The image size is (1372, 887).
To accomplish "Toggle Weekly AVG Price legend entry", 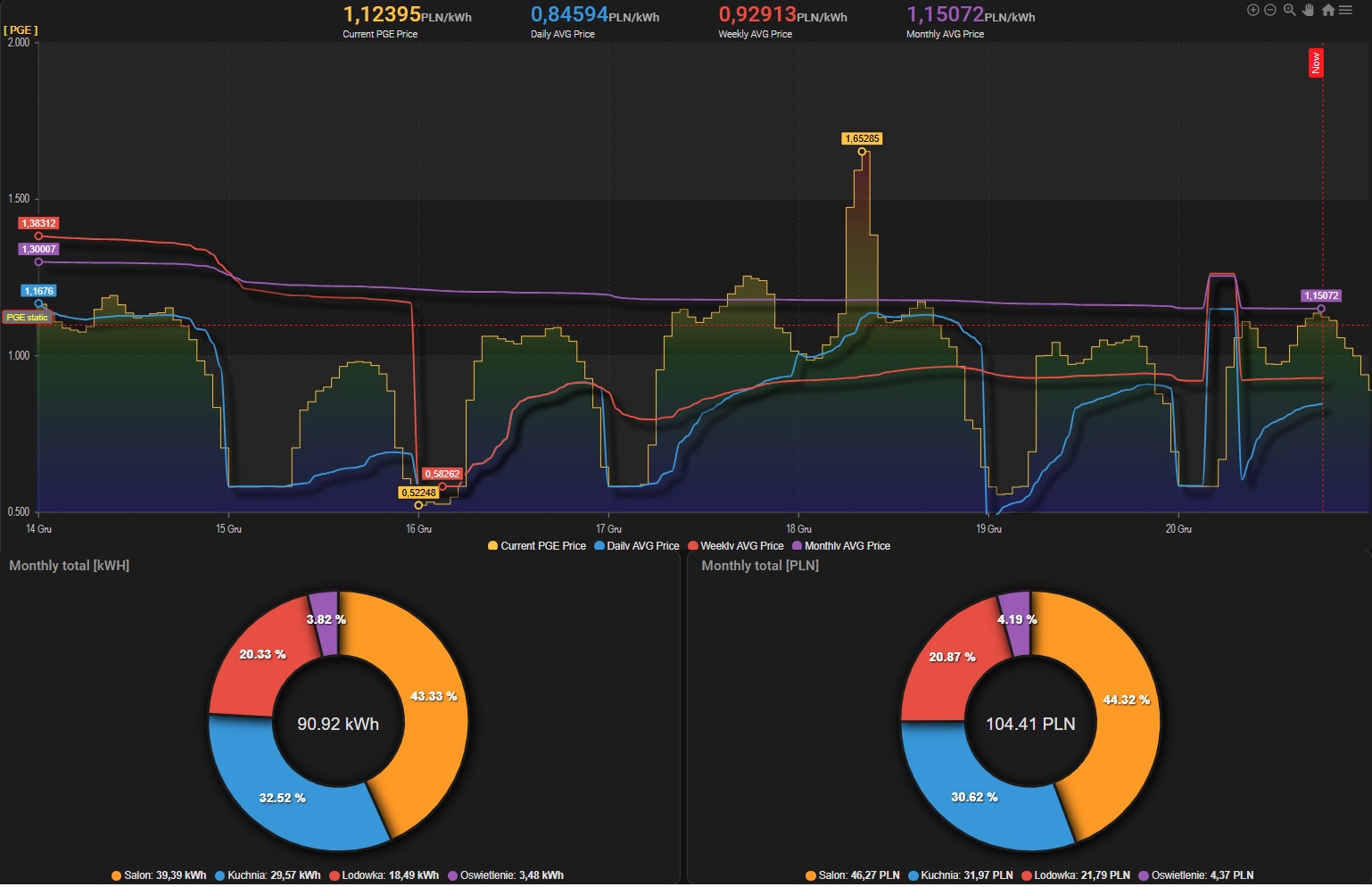I will (736, 546).
